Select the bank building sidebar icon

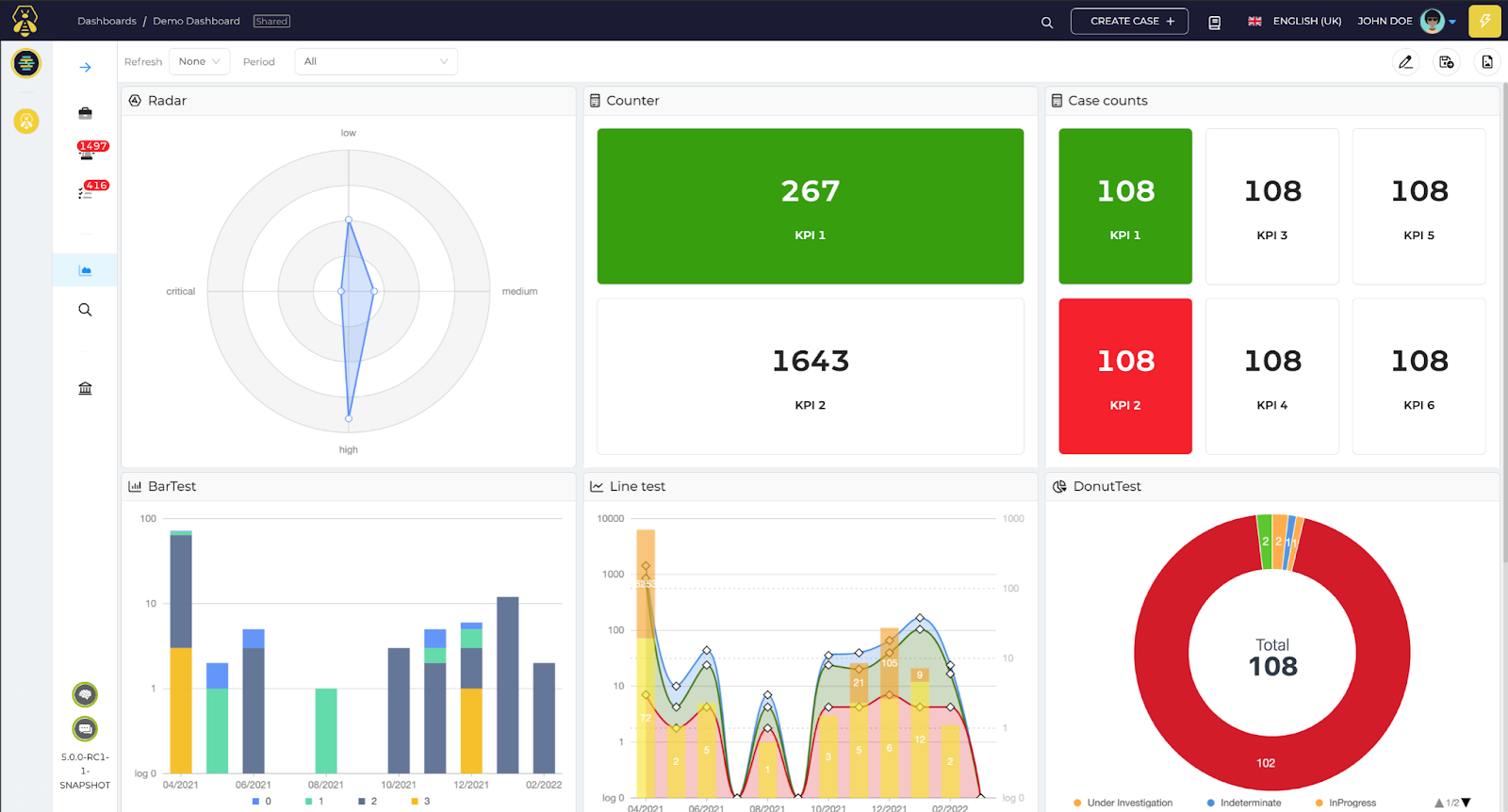point(85,388)
